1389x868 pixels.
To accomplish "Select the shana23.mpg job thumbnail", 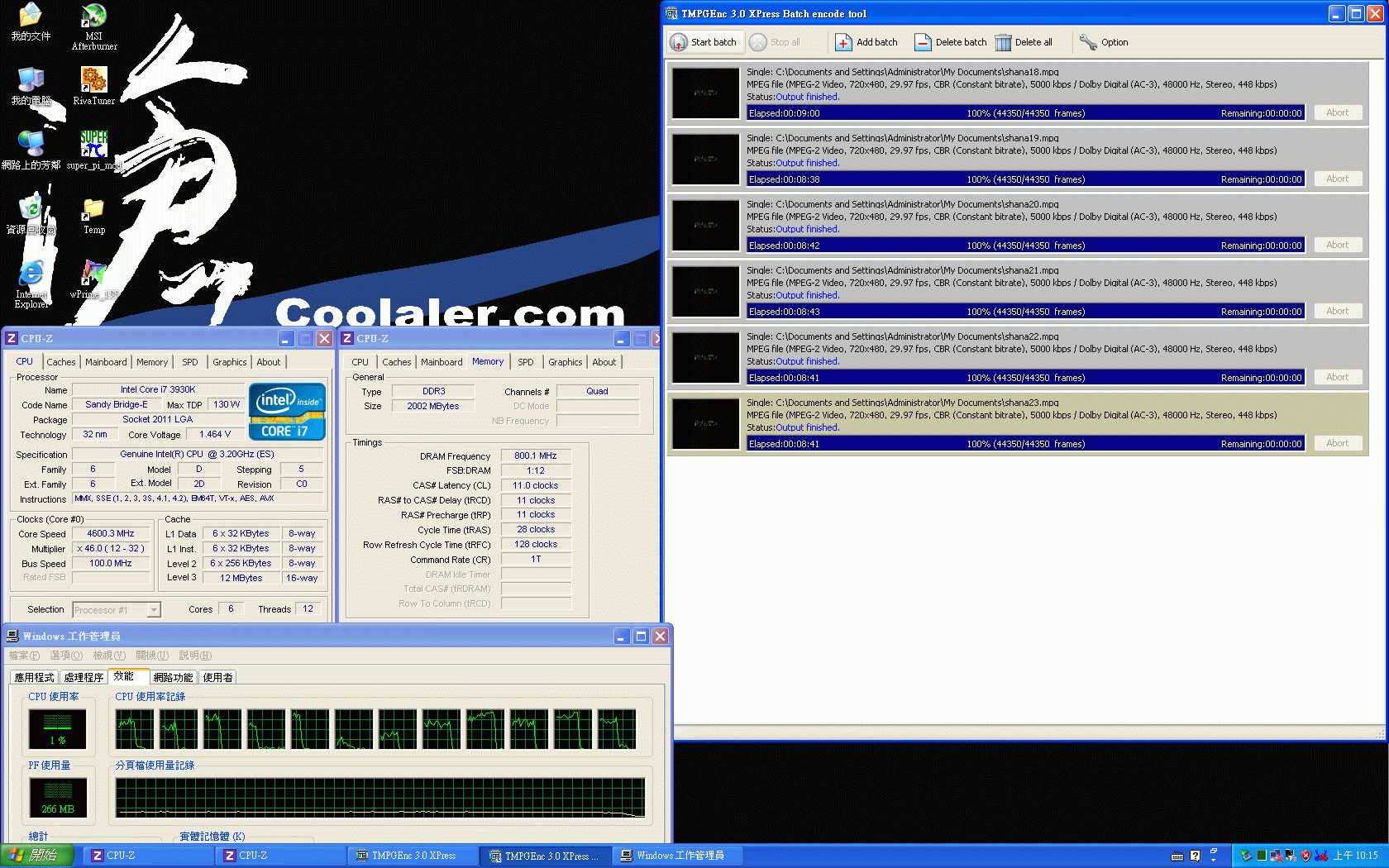I will [x=705, y=423].
